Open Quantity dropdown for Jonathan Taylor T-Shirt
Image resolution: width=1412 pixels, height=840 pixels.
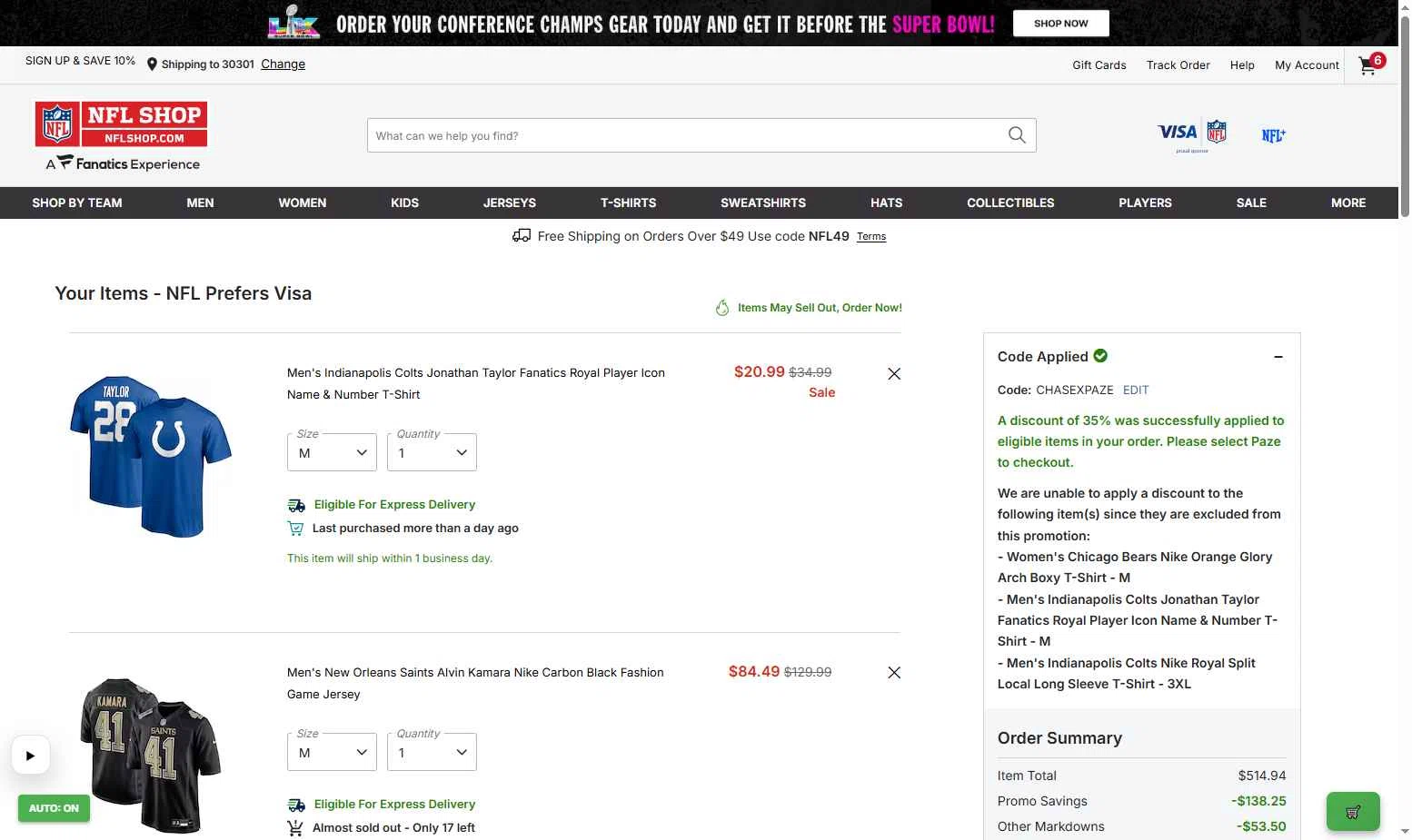[432, 452]
